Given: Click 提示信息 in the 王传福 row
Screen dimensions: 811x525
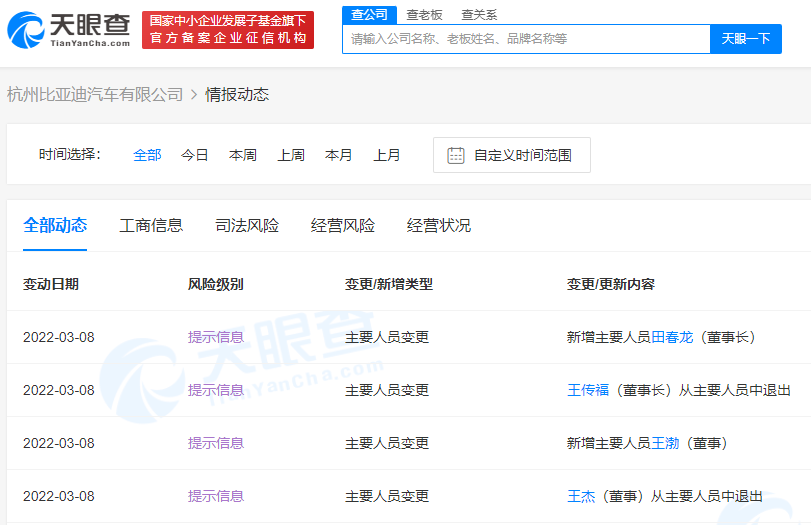Looking at the screenshot, I should (x=216, y=390).
